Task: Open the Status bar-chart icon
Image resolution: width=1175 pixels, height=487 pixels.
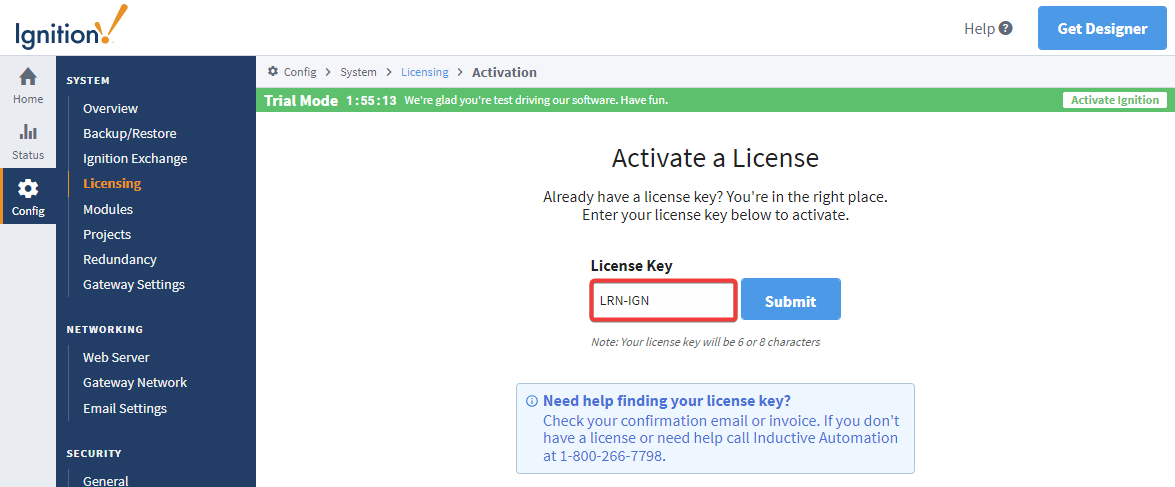Action: click(x=28, y=133)
